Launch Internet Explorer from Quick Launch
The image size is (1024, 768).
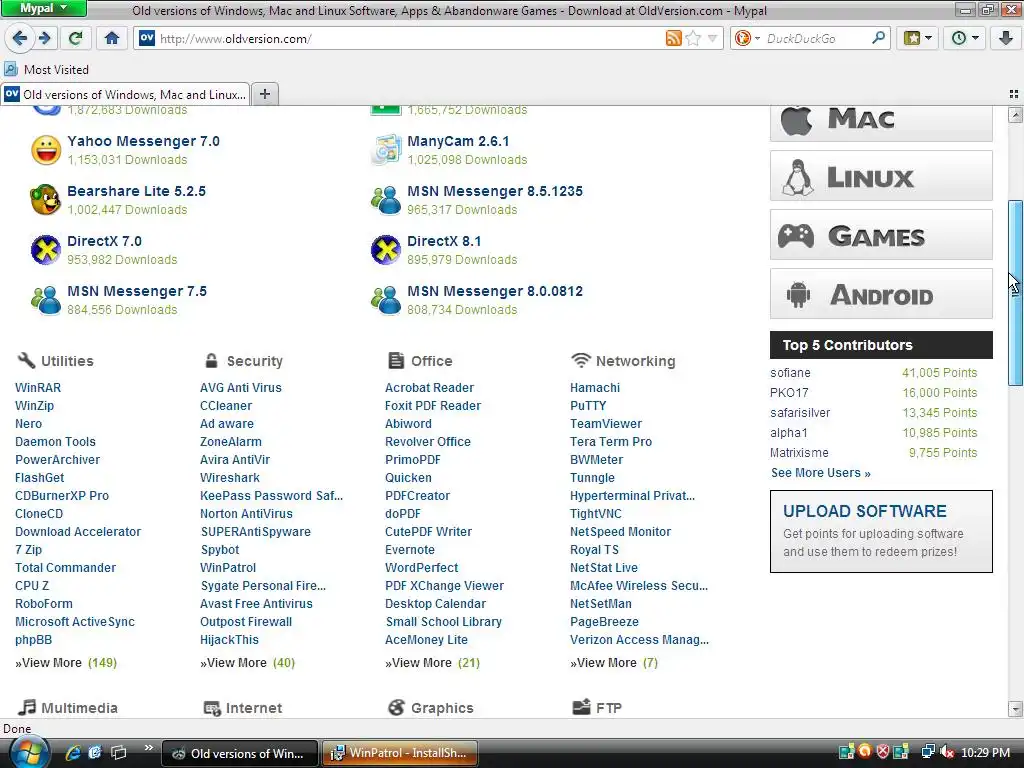tap(72, 753)
